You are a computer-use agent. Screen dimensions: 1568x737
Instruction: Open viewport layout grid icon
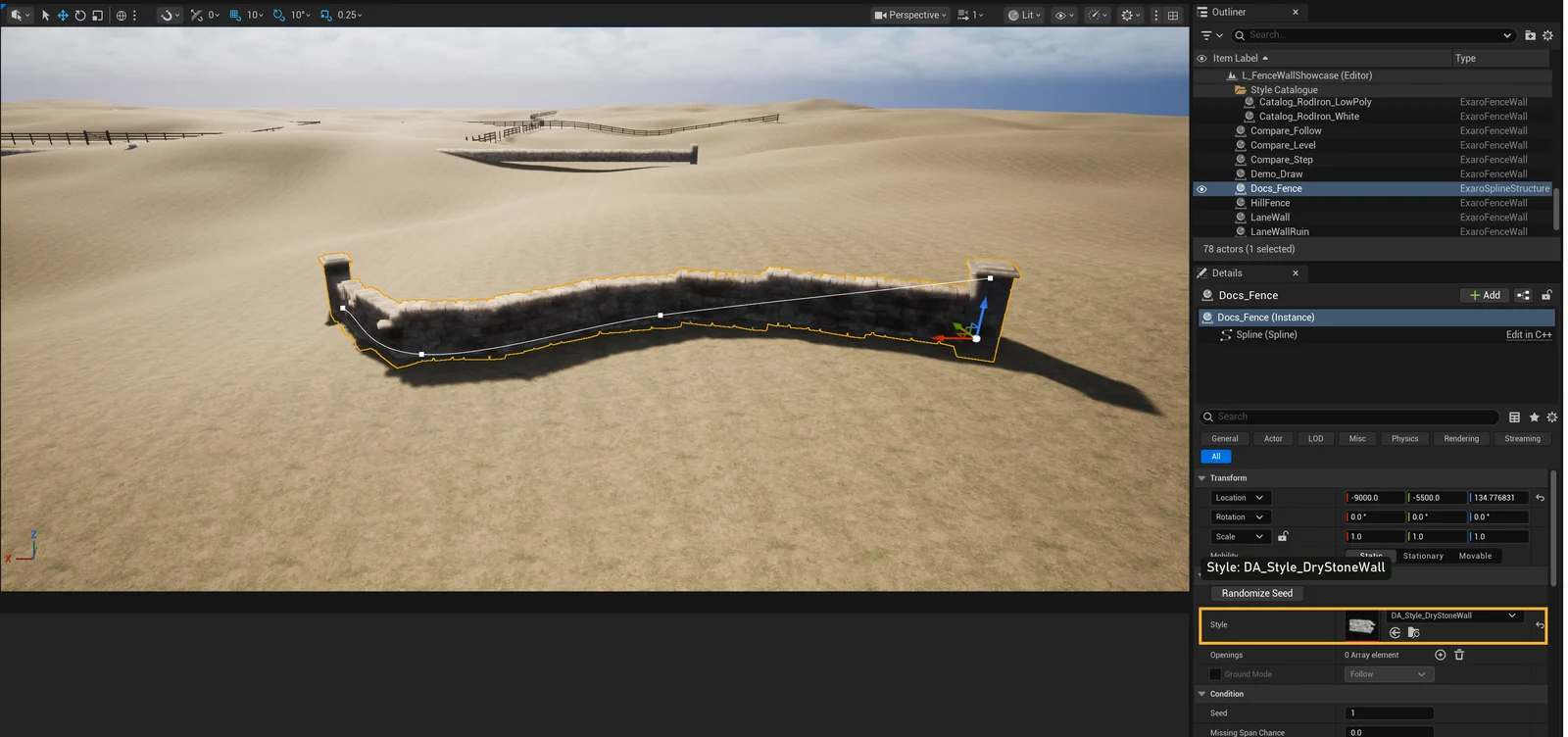1173,15
